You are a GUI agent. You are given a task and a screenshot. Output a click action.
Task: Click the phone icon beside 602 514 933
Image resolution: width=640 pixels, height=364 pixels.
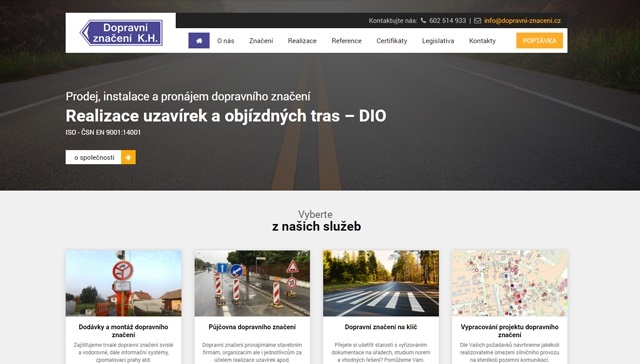click(423, 20)
